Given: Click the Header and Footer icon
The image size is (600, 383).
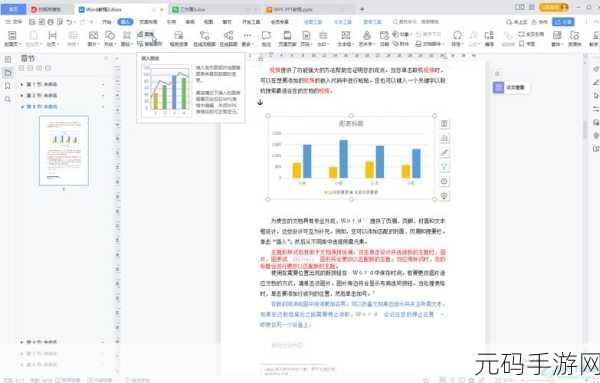Looking at the screenshot, I should 287,36.
